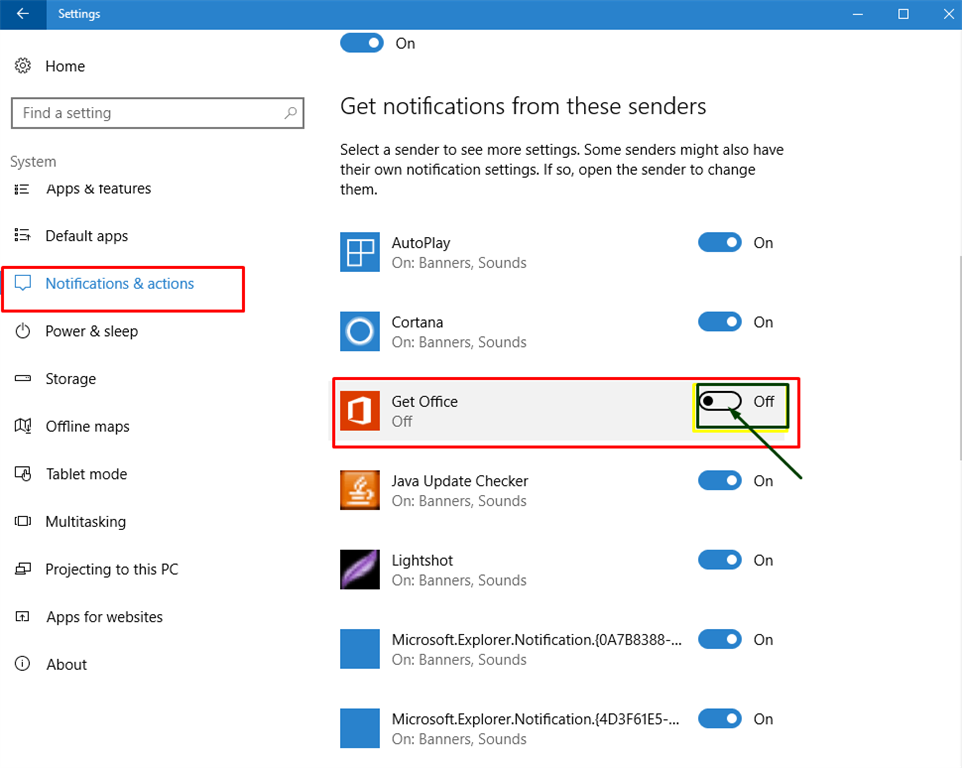This screenshot has height=768, width=962.
Task: Open Multitasking settings
Action: coord(86,522)
